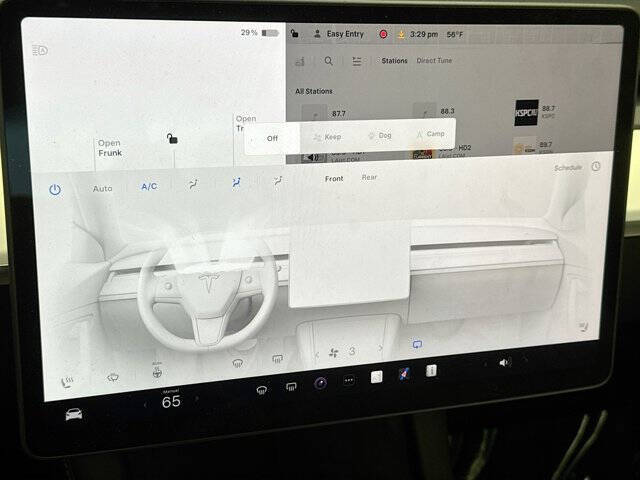Tap the volume speaker icon

click(x=505, y=362)
